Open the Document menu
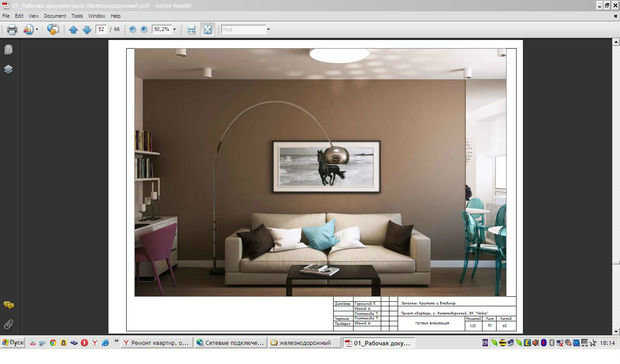Screen dimensions: 620x364 [x=55, y=16]
